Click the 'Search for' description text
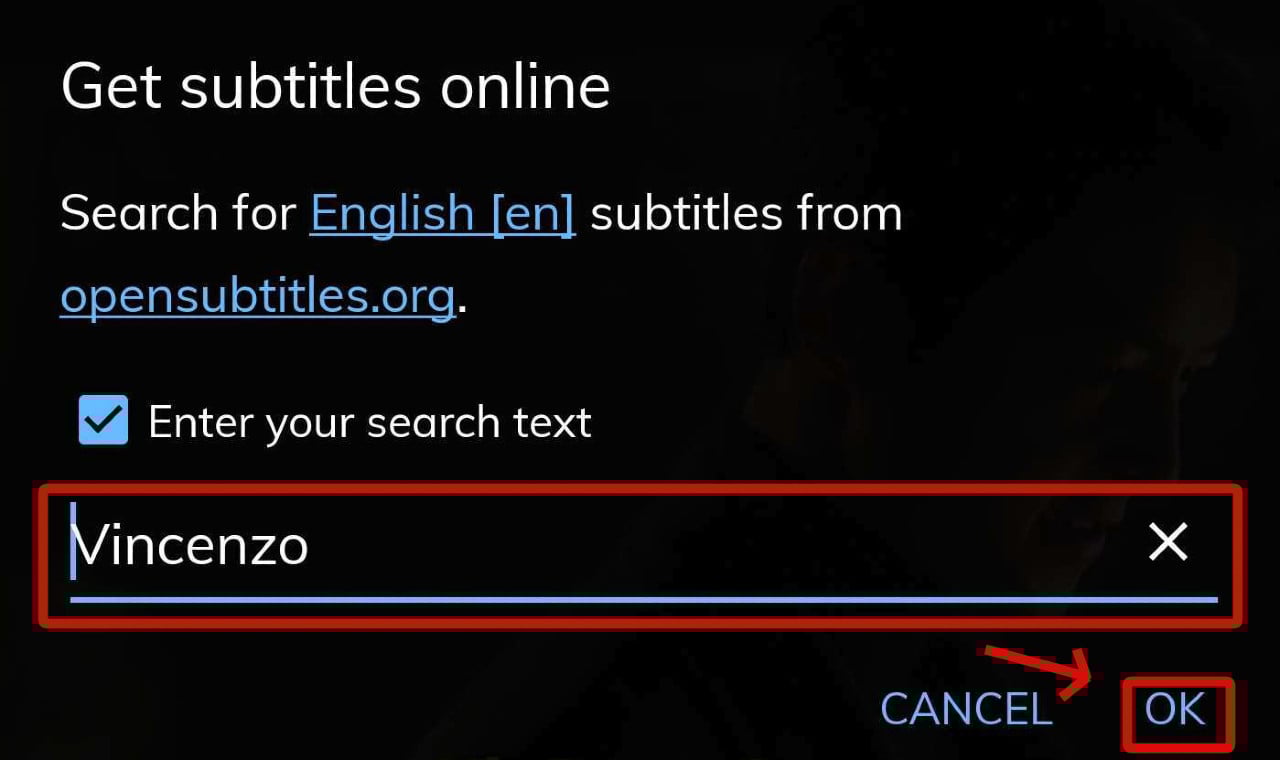1280x760 pixels. click(178, 213)
